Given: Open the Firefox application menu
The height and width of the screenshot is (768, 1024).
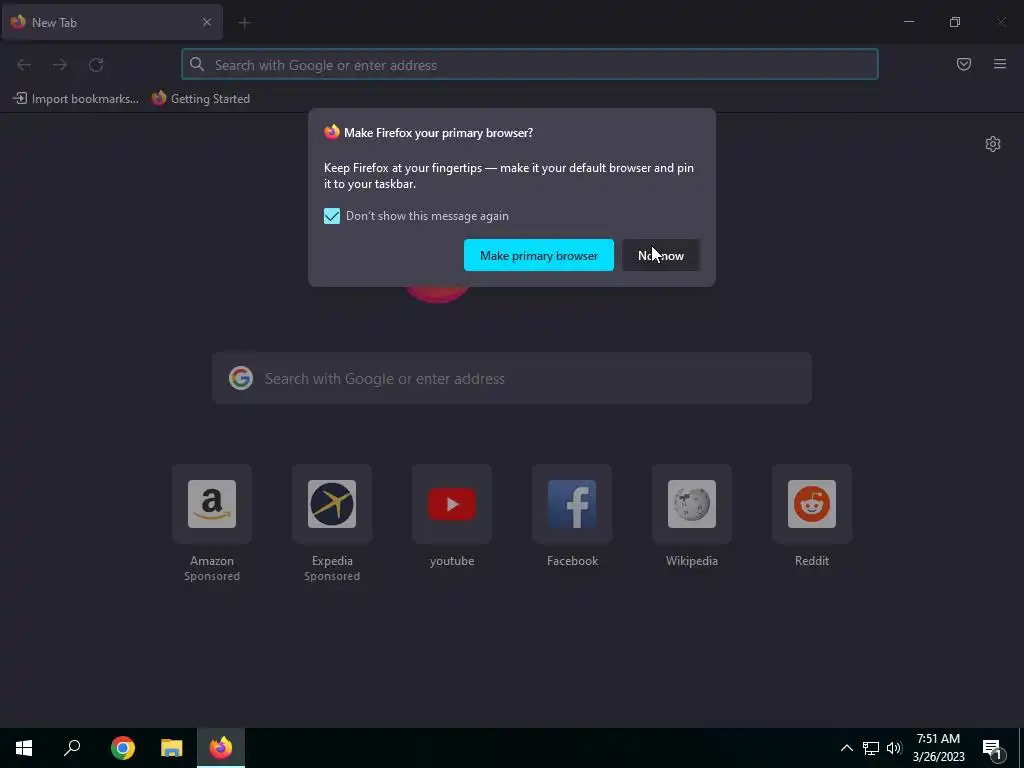Looking at the screenshot, I should click(1000, 64).
